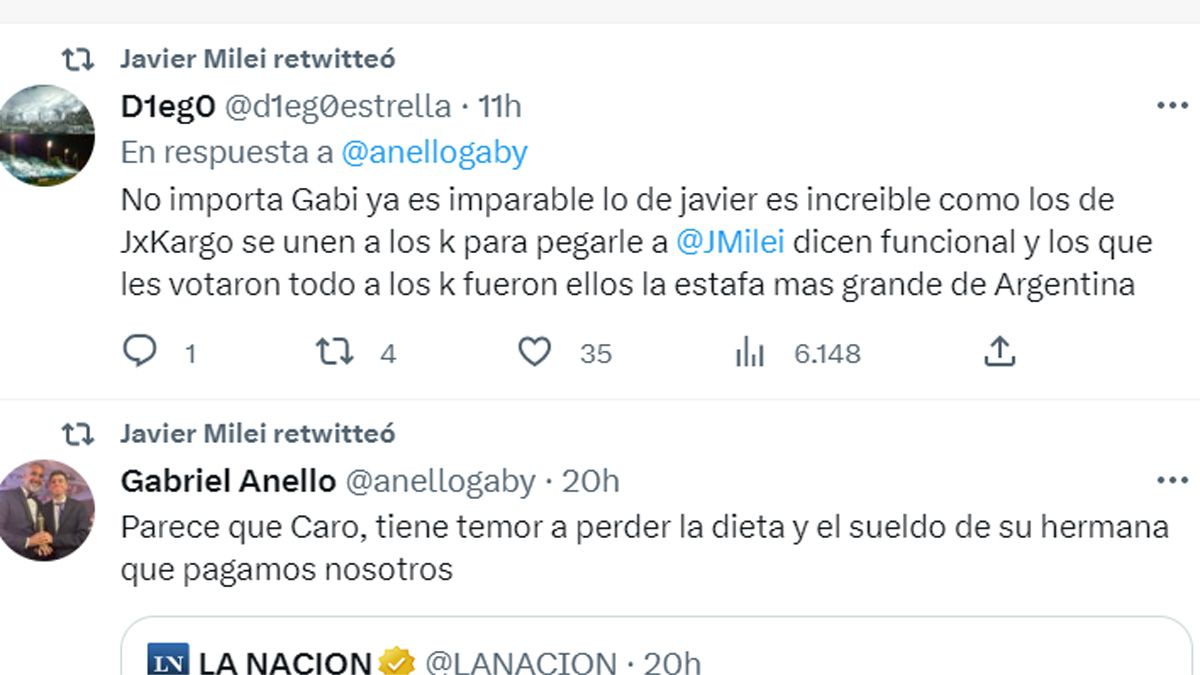Open the @anellogaby reply mention link
Image resolution: width=1200 pixels, height=675 pixels.
pos(434,153)
